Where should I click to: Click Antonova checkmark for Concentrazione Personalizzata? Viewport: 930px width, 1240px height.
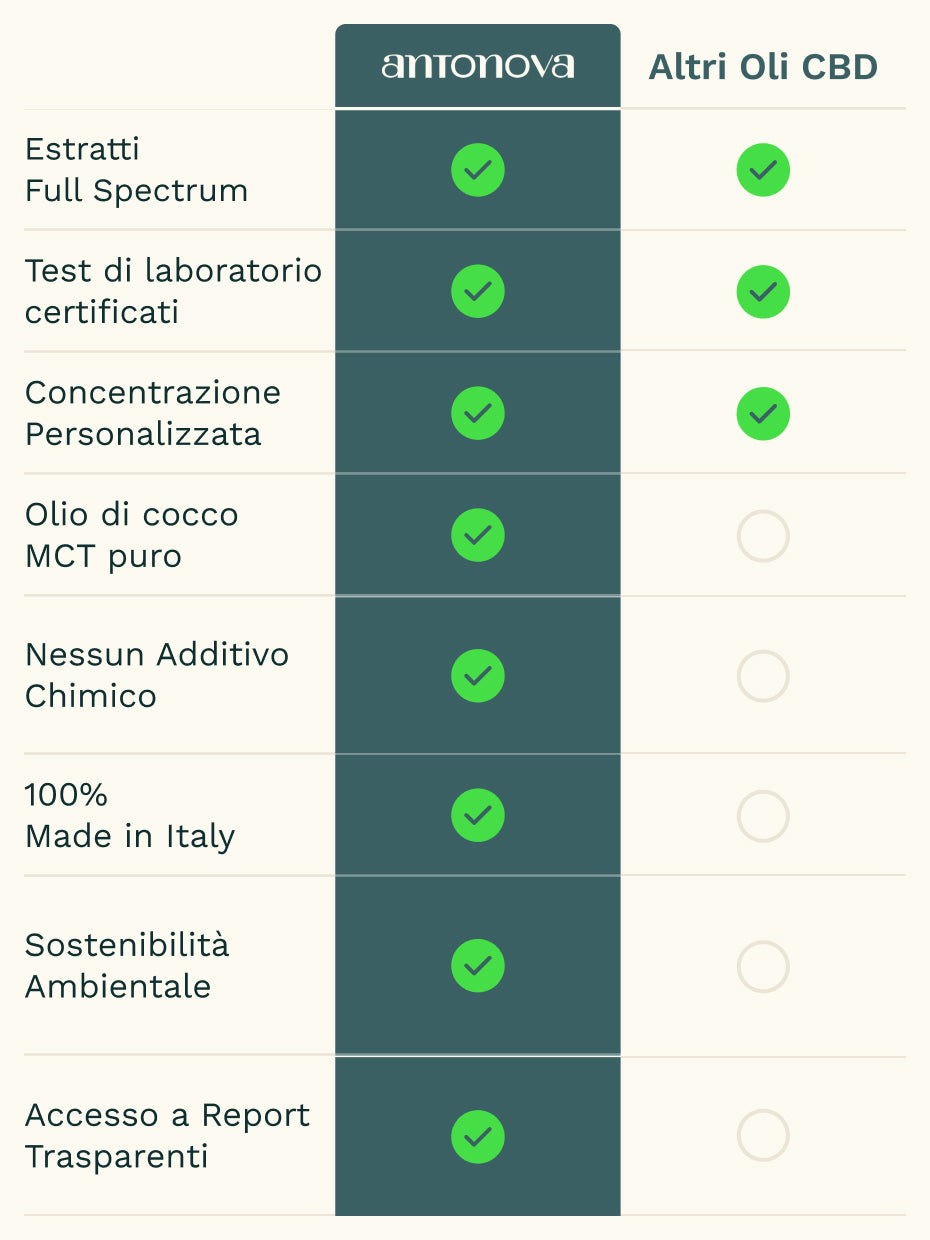(x=478, y=414)
